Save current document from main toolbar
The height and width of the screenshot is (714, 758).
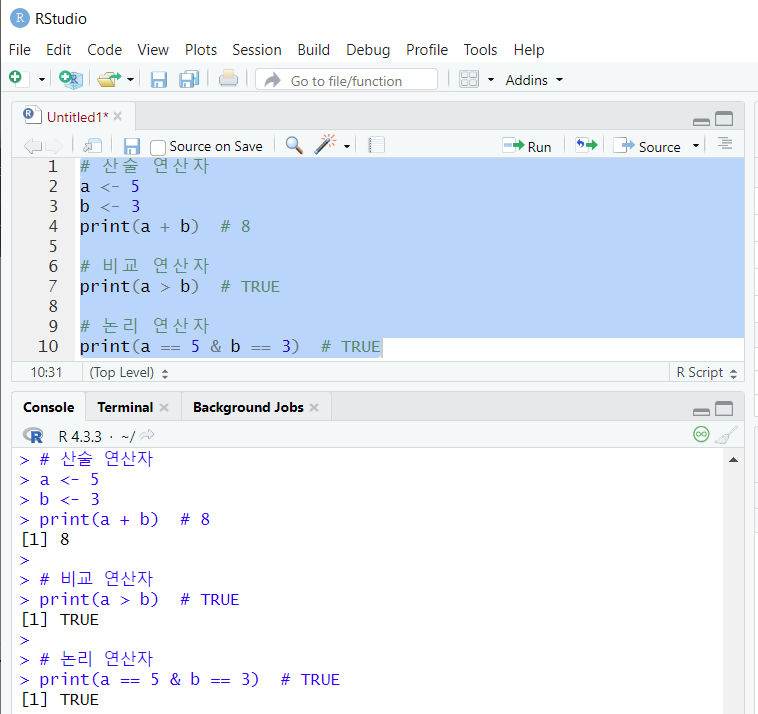[x=159, y=79]
